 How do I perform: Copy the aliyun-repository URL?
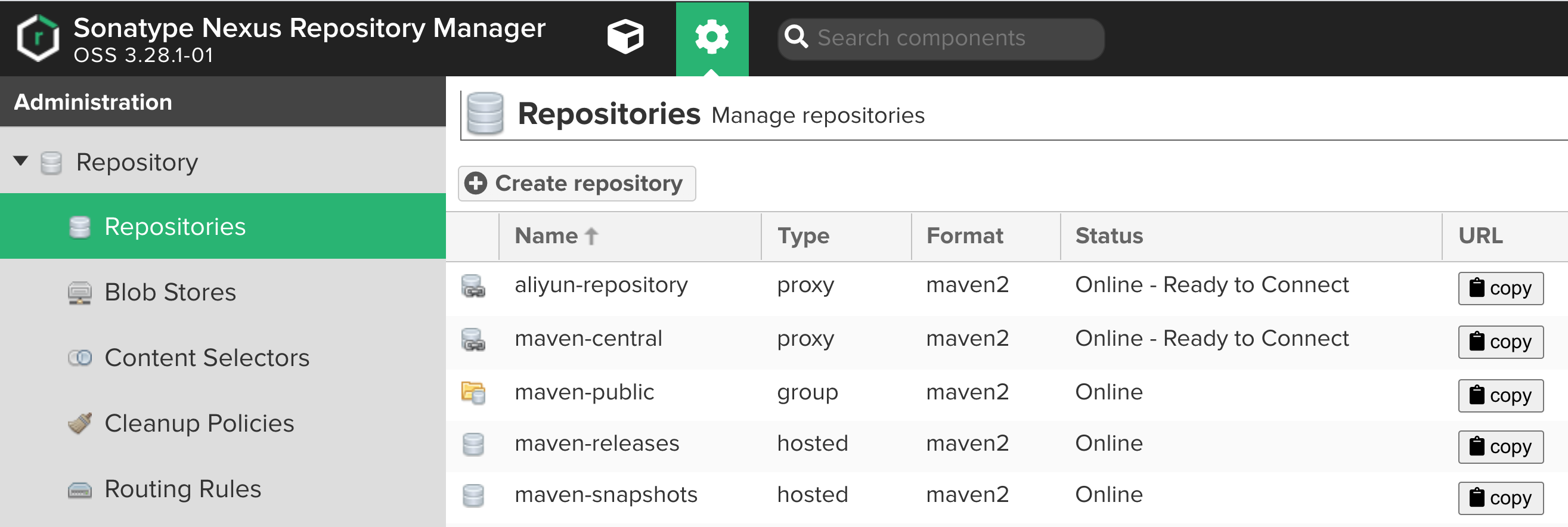coord(1501,289)
